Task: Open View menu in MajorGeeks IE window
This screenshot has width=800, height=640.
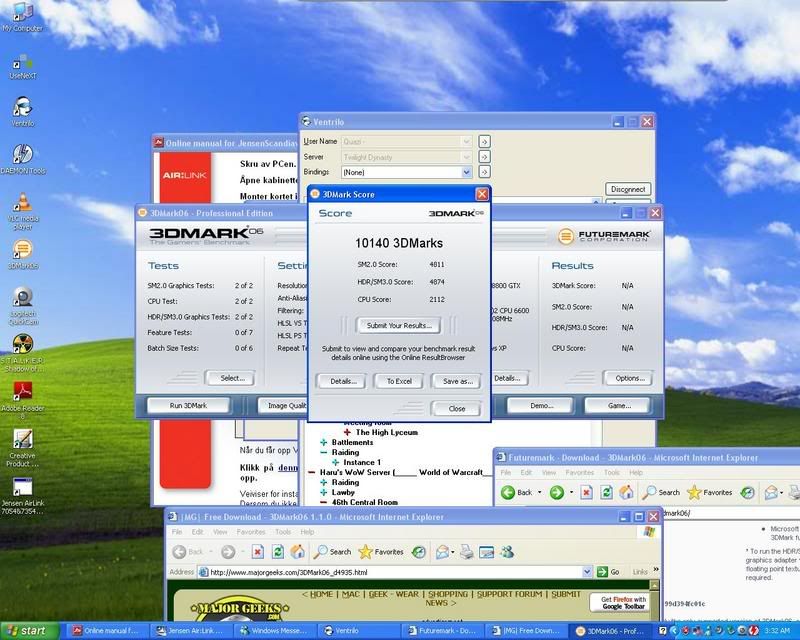Action: (220, 532)
